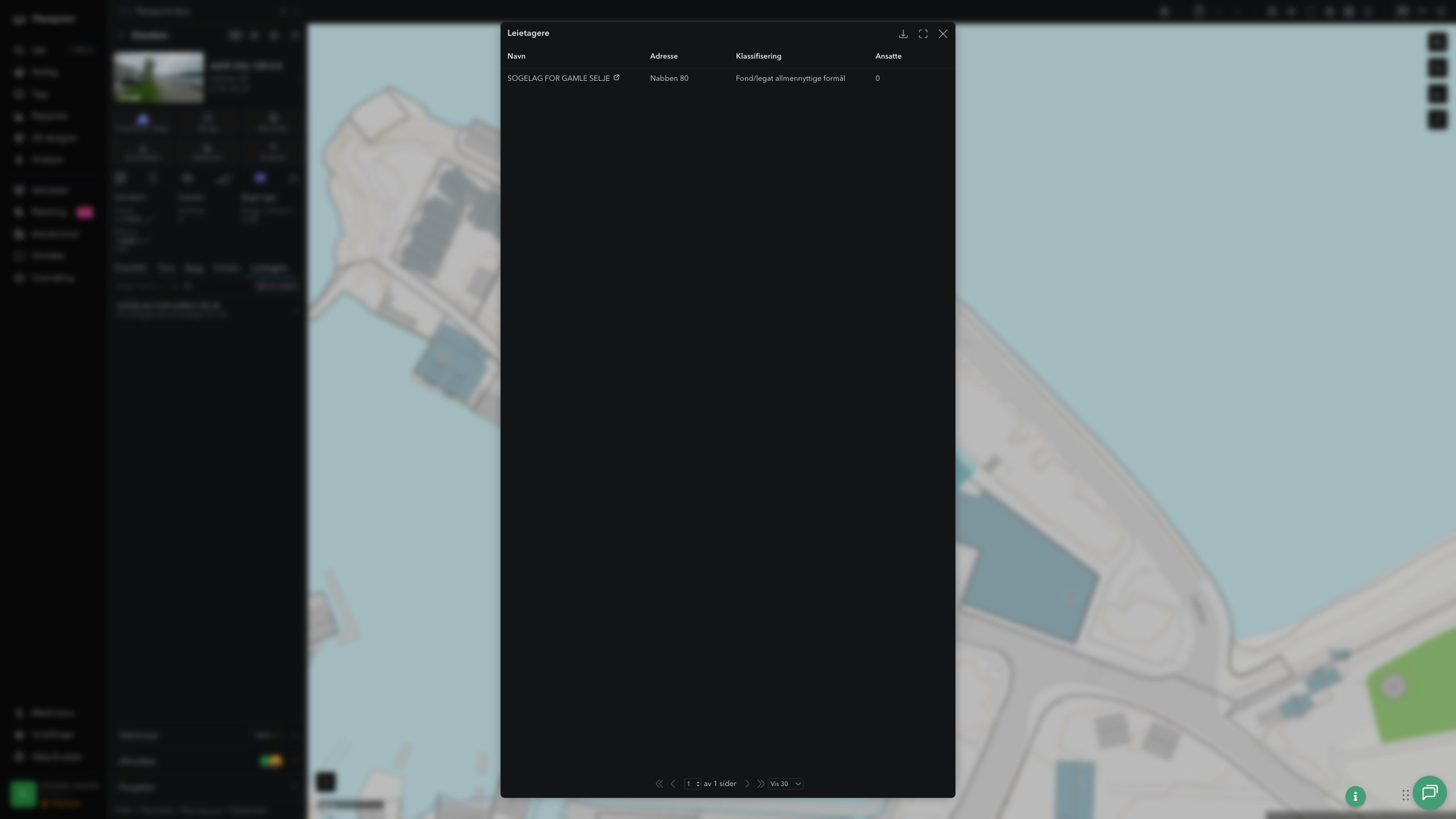
Task: Click the 'av 1 sider' page count text
Action: 720,784
